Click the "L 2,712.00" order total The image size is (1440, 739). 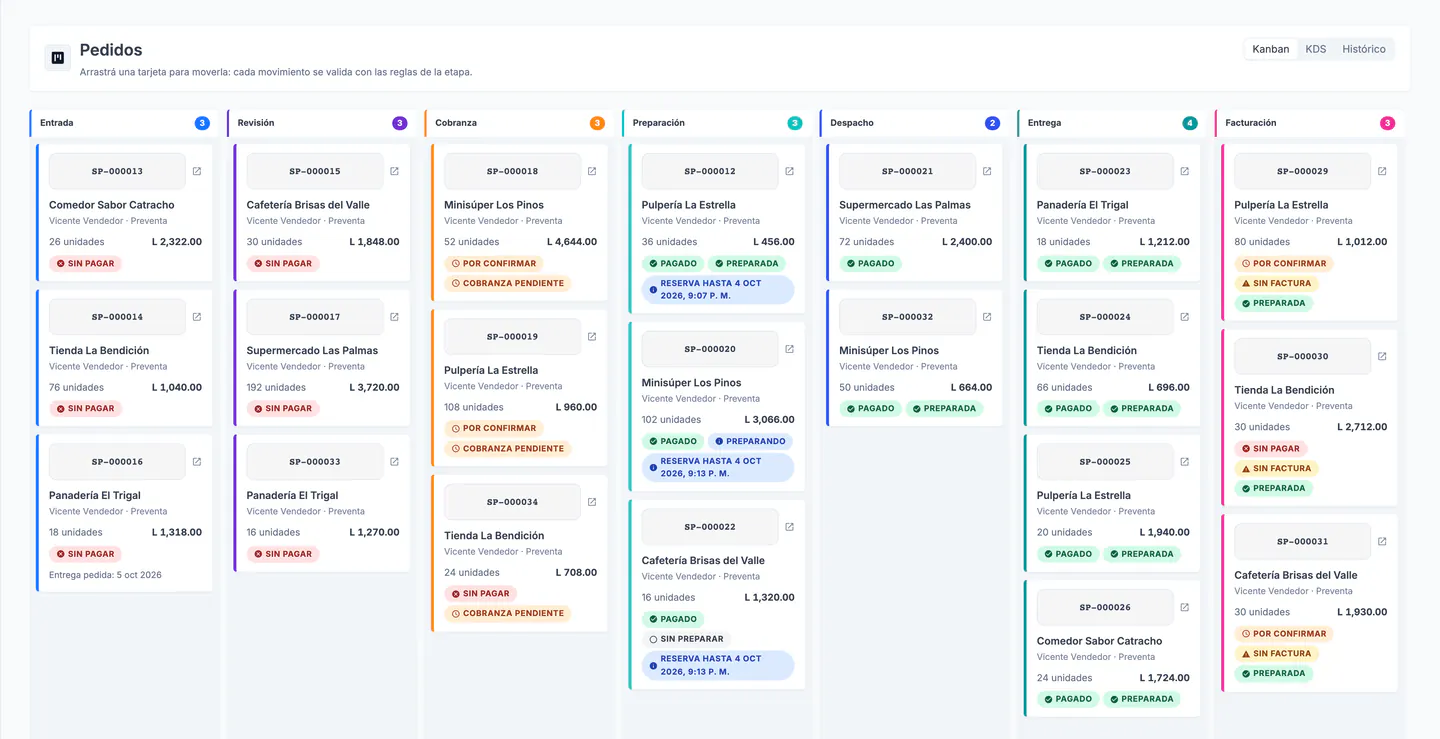(x=1362, y=427)
